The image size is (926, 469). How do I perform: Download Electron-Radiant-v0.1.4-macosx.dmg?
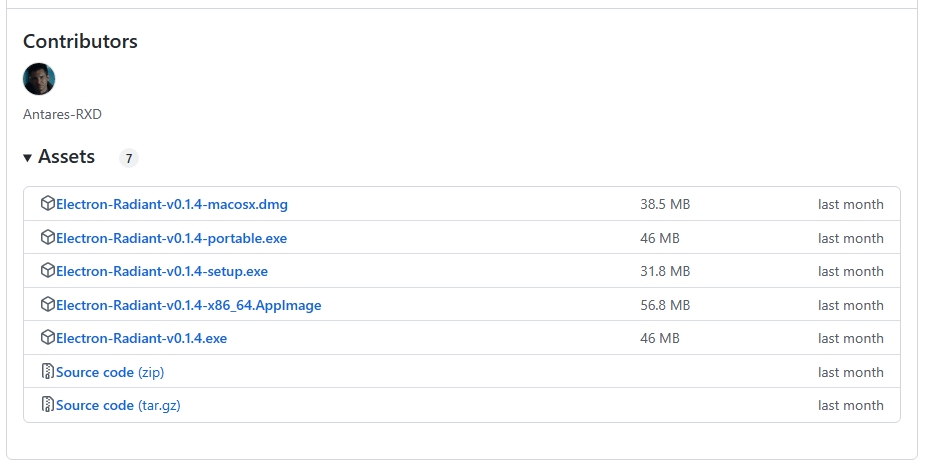(172, 204)
